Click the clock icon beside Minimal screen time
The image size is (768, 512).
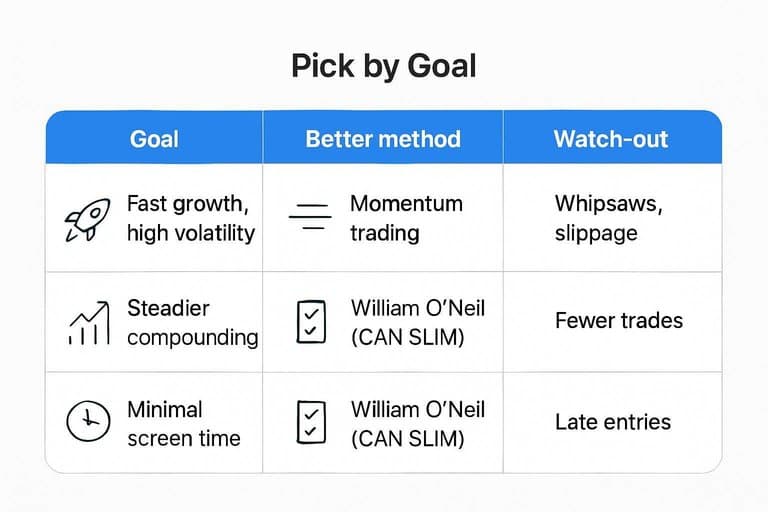86,423
